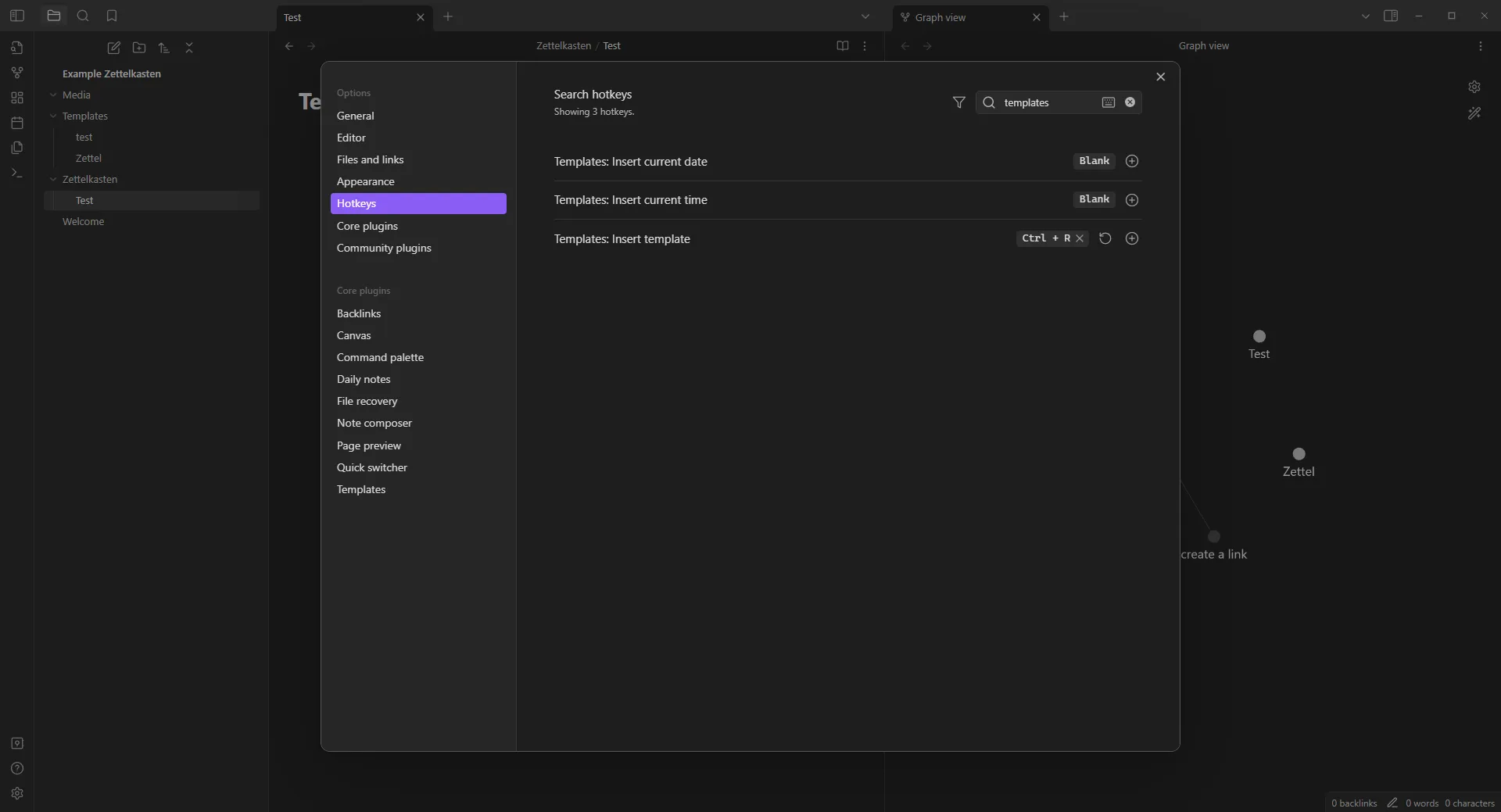Click the Test graph node

pyautogui.click(x=1259, y=336)
